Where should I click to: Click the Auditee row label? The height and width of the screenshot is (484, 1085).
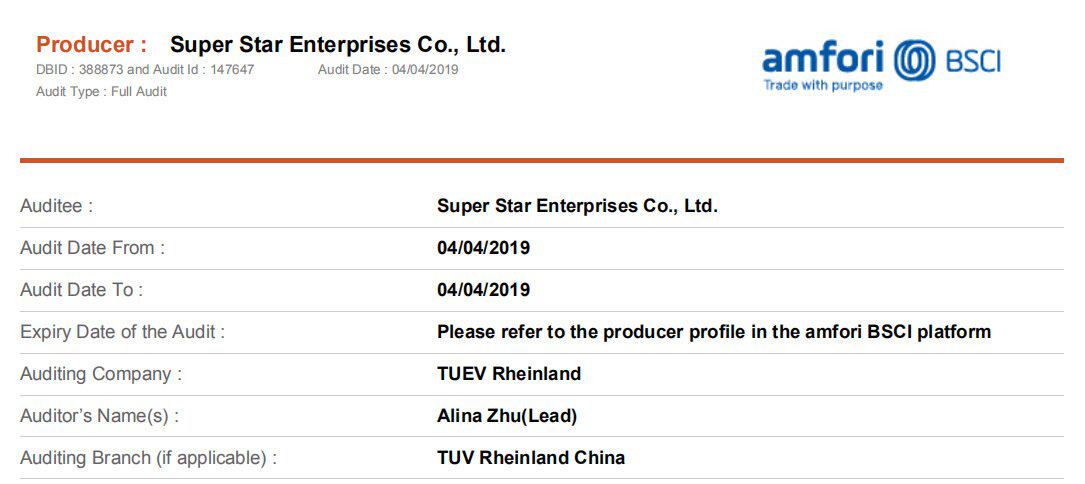coord(56,206)
